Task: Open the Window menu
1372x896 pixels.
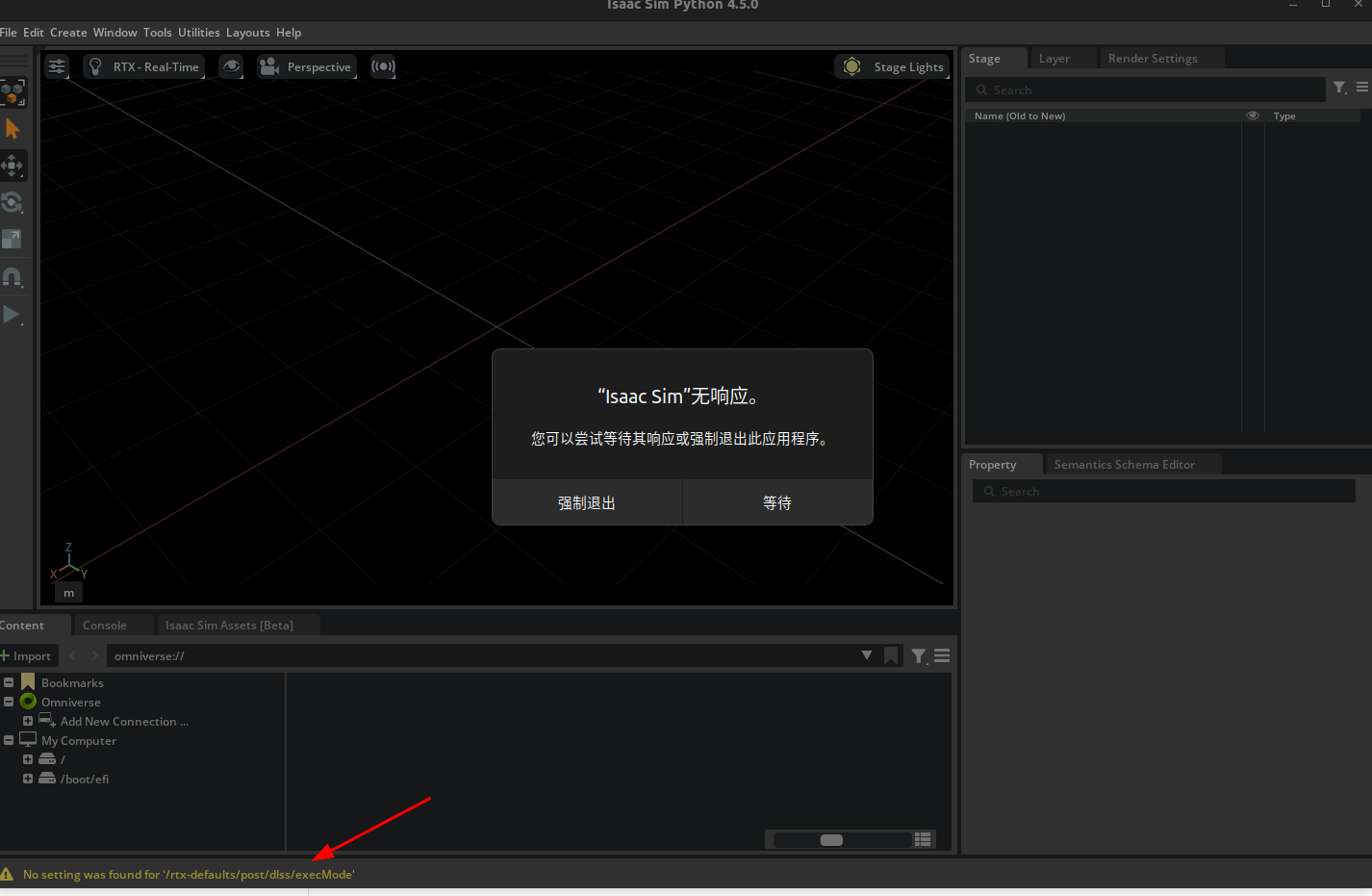Action: [115, 33]
